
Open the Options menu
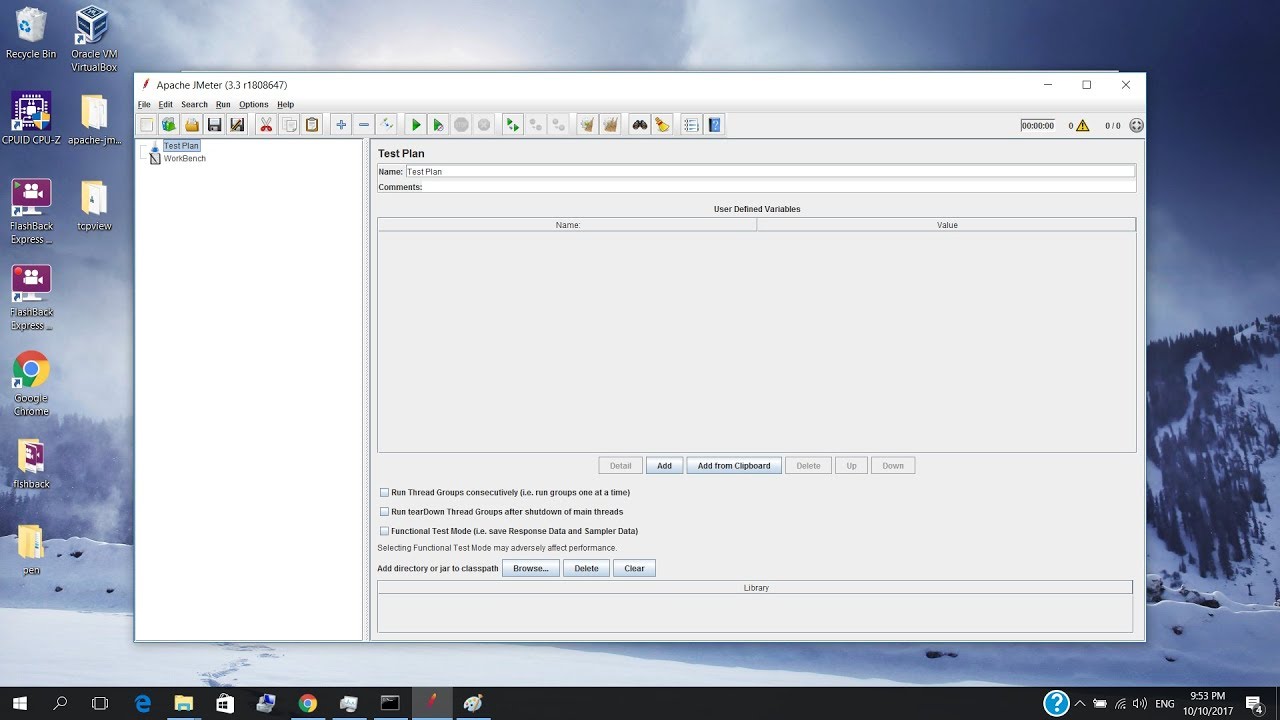(x=254, y=104)
